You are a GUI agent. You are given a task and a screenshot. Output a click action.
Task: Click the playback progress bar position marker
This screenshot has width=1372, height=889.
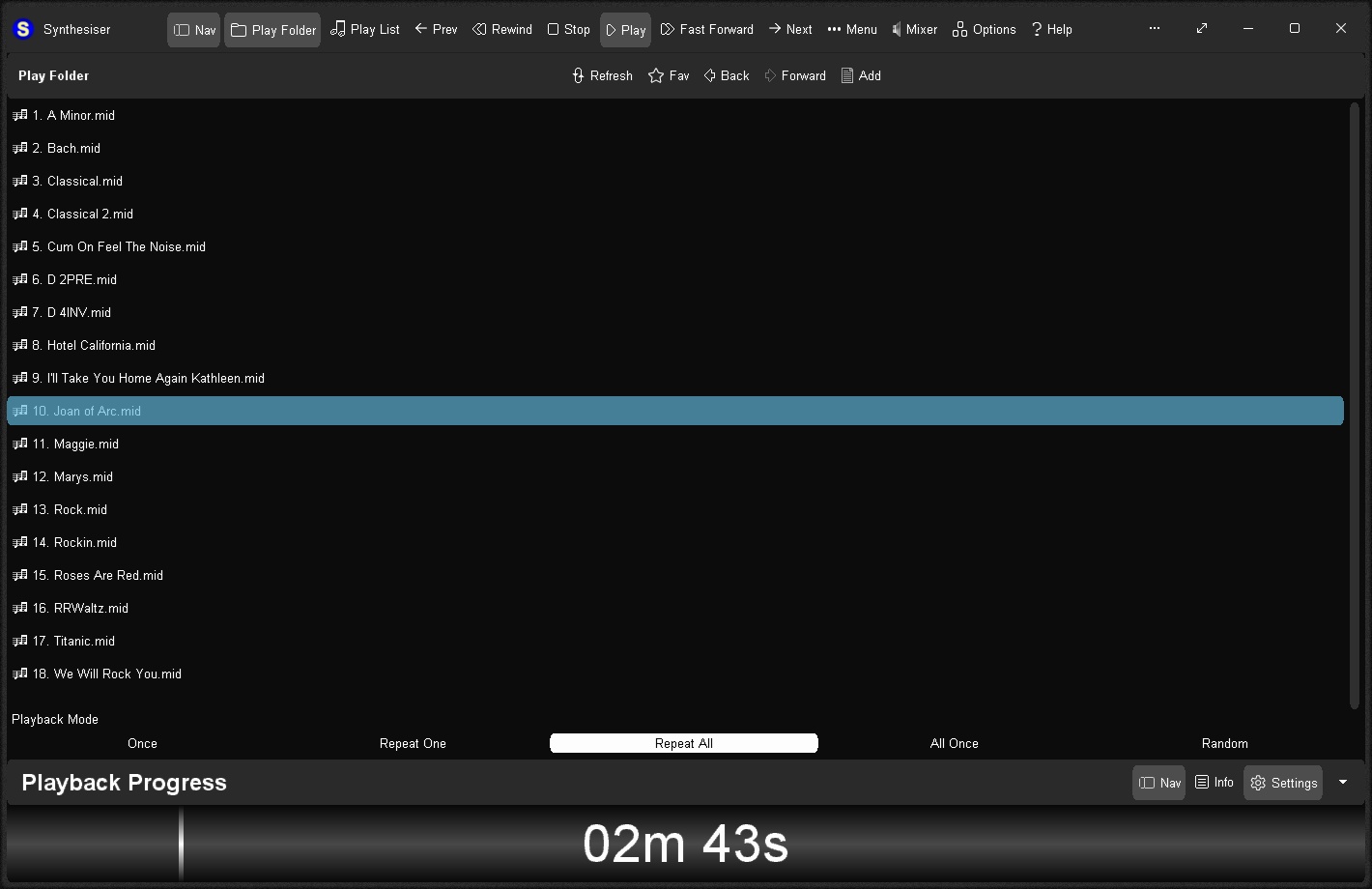tap(181, 844)
